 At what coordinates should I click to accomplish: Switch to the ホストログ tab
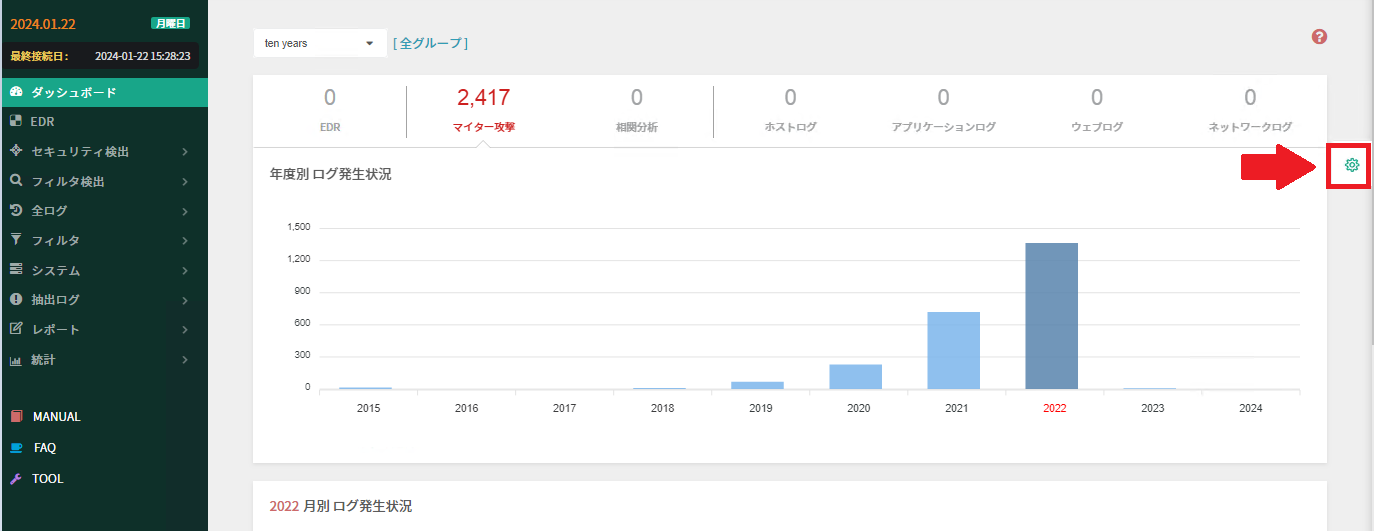pos(790,110)
